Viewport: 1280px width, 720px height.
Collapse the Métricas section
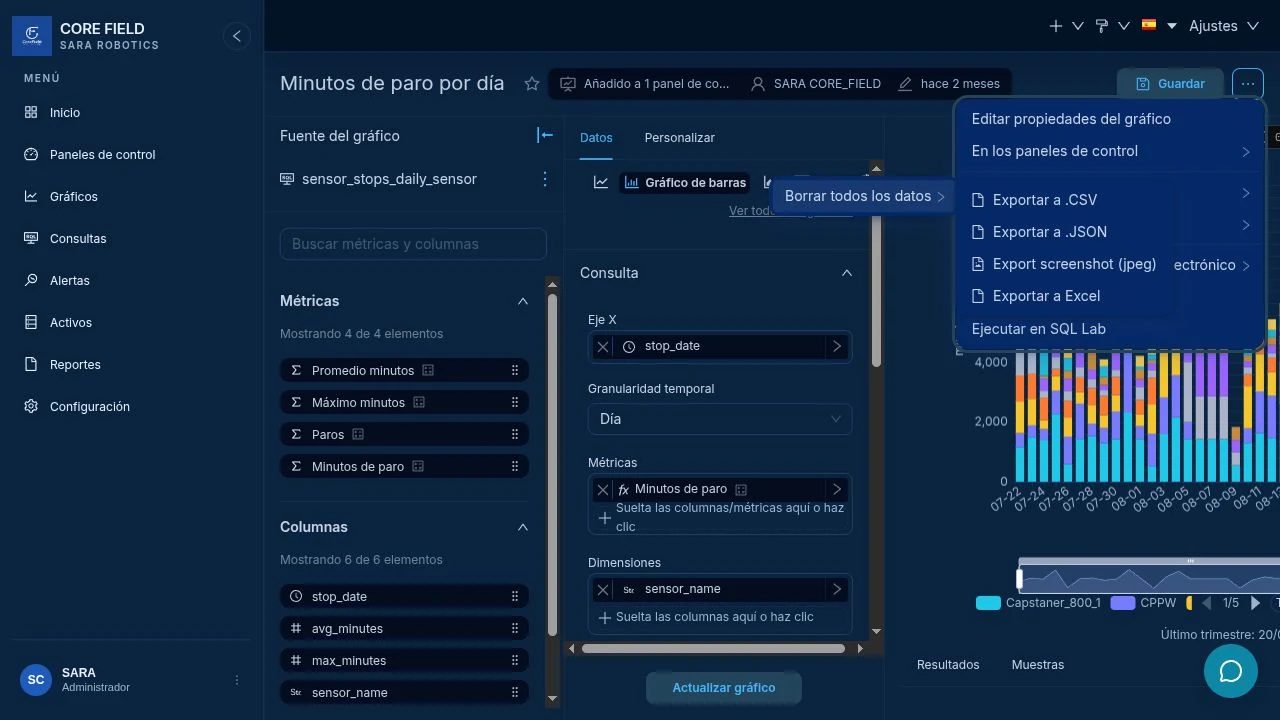[522, 301]
